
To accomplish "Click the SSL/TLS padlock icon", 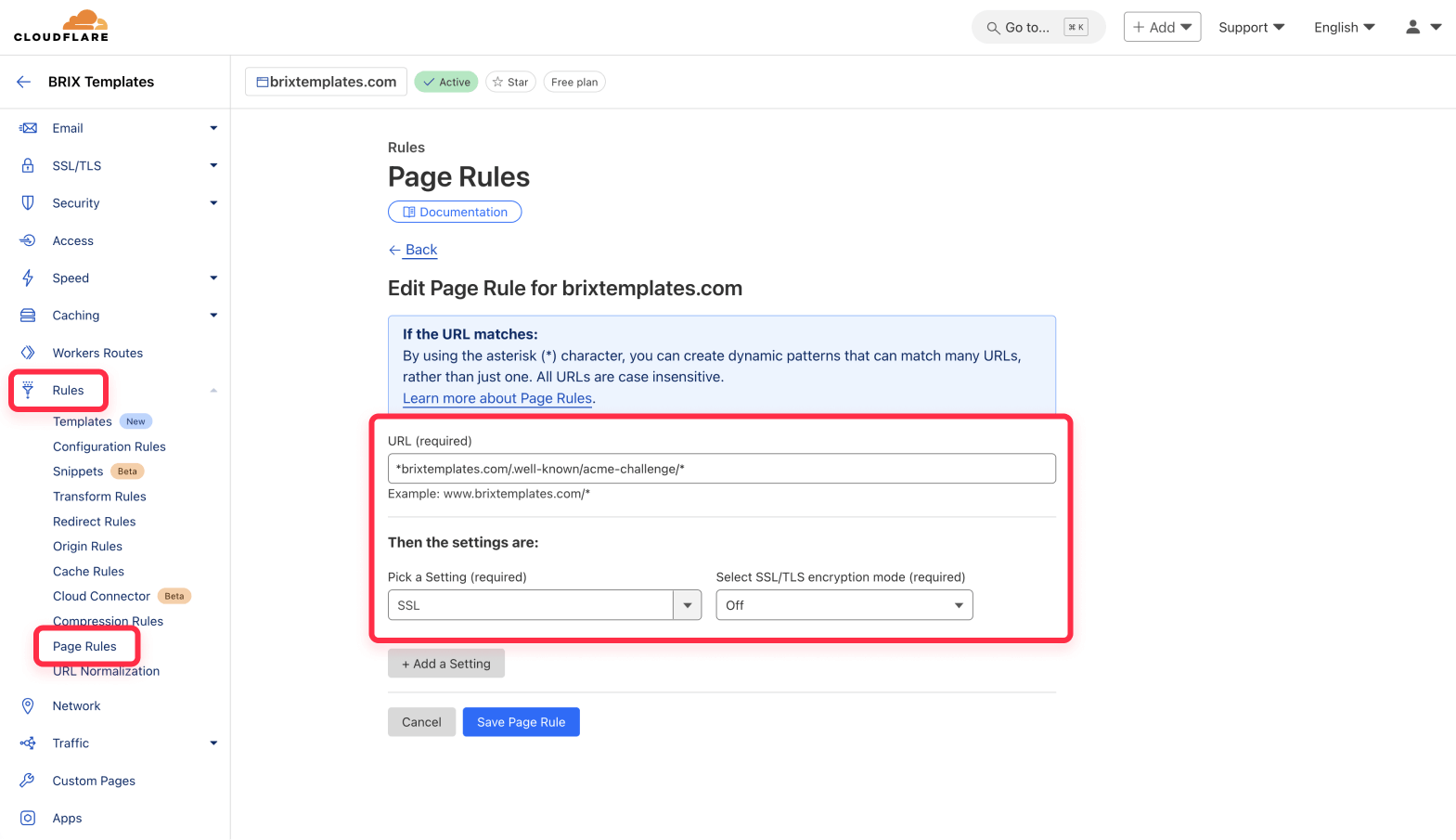I will coord(28,165).
